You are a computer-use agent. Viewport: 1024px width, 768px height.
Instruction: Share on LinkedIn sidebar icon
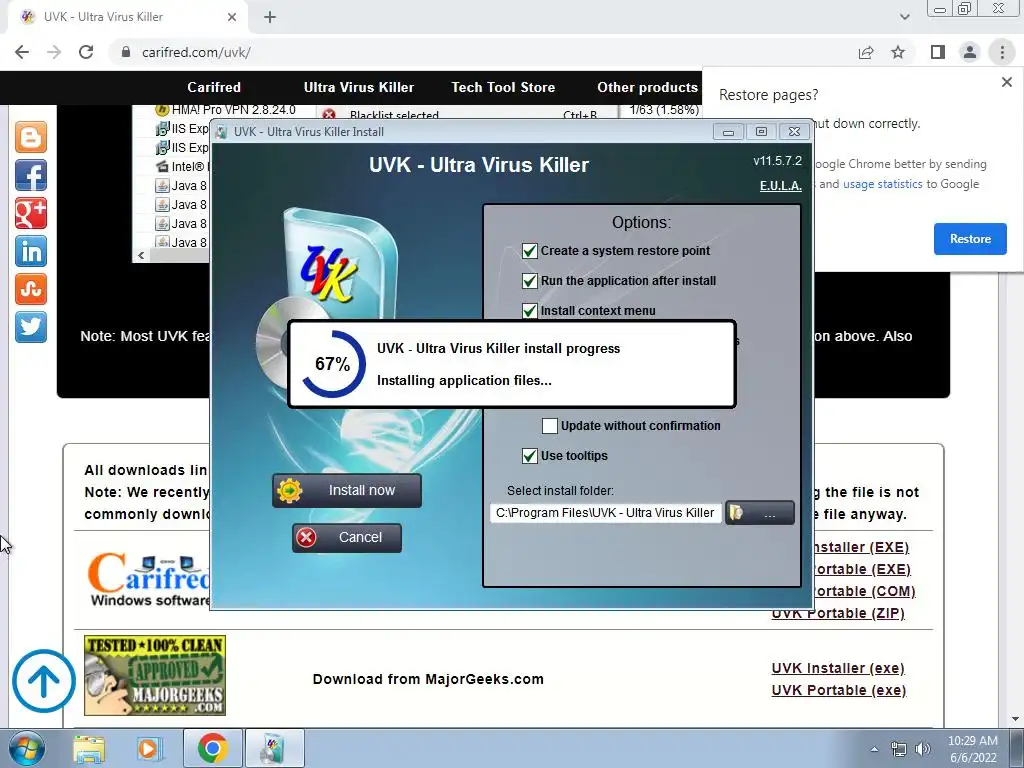(31, 251)
